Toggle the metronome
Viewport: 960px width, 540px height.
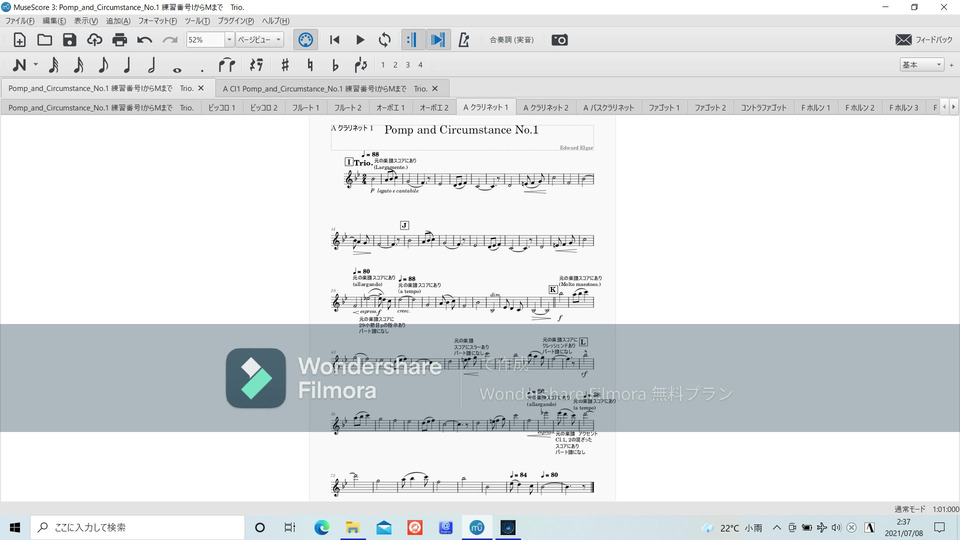463,40
